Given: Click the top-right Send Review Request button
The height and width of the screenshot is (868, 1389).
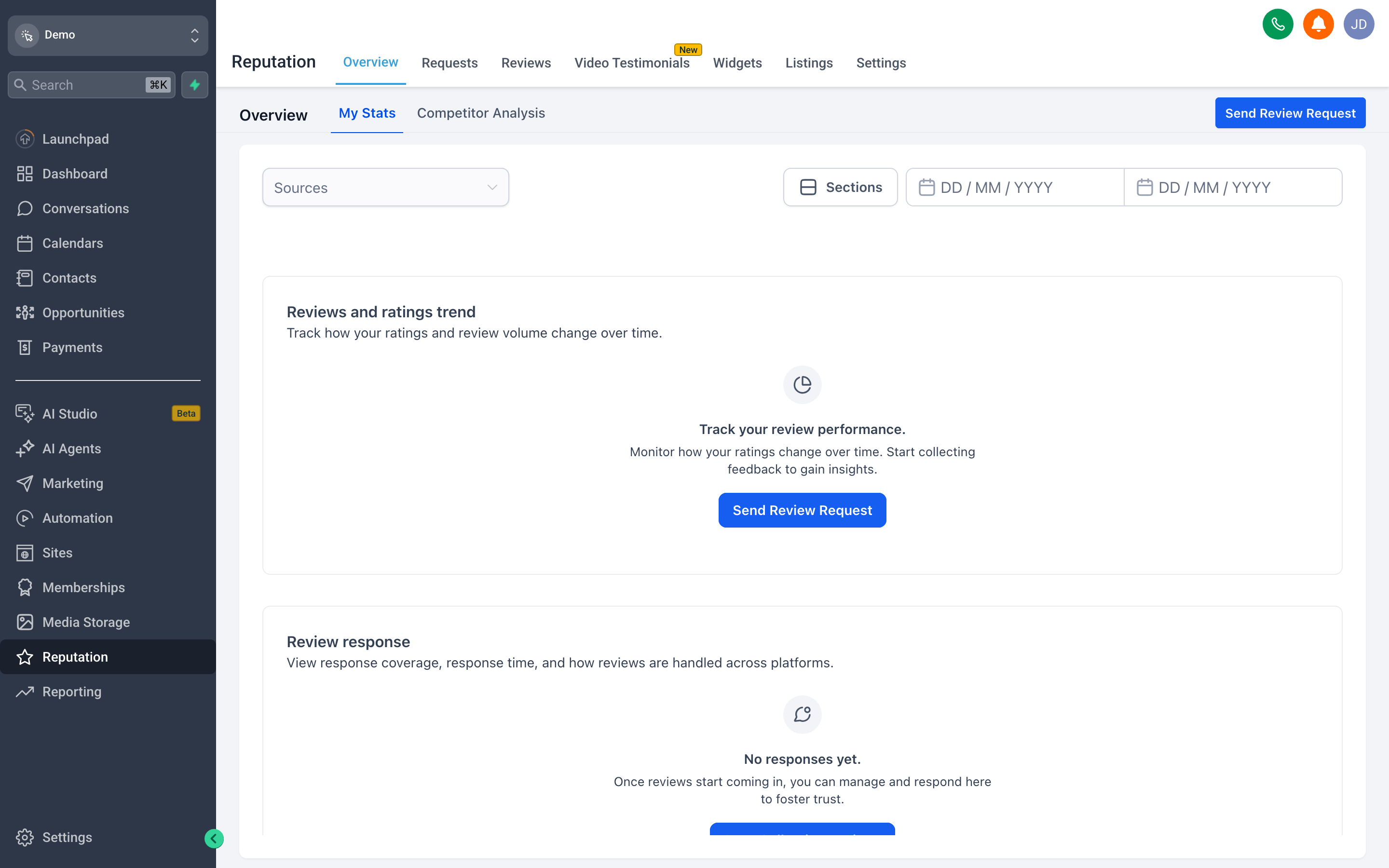Looking at the screenshot, I should [1290, 113].
